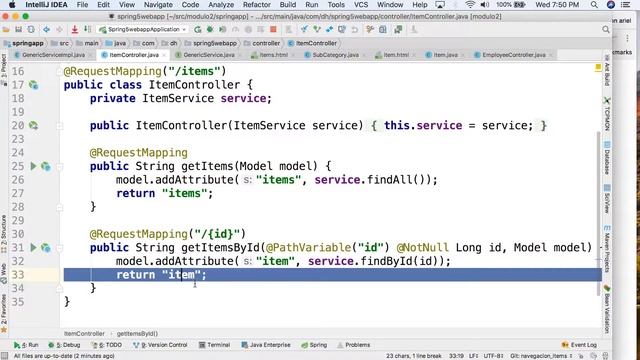Click the VCS Update Project icon

point(304,29)
